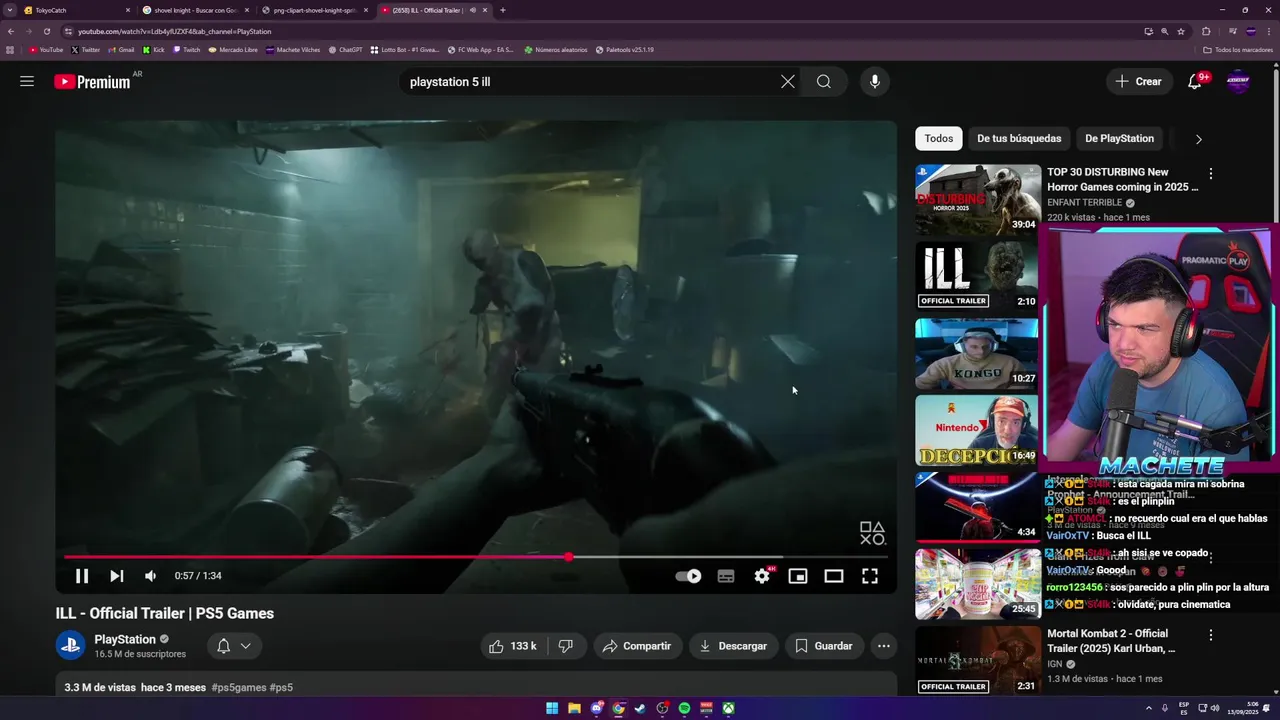Enter fullscreen mode

tap(870, 576)
